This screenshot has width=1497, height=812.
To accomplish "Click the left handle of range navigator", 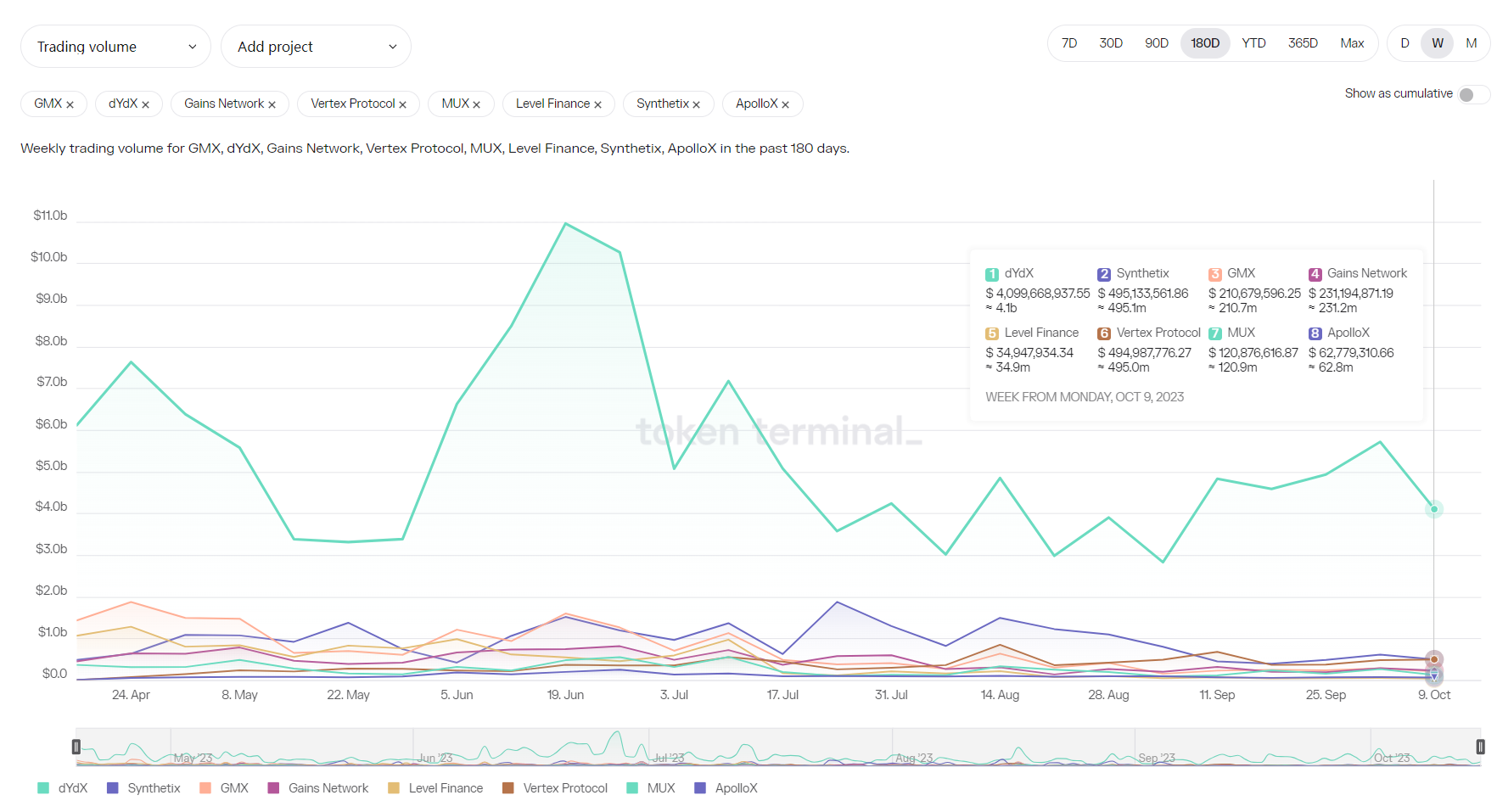I will [x=76, y=747].
